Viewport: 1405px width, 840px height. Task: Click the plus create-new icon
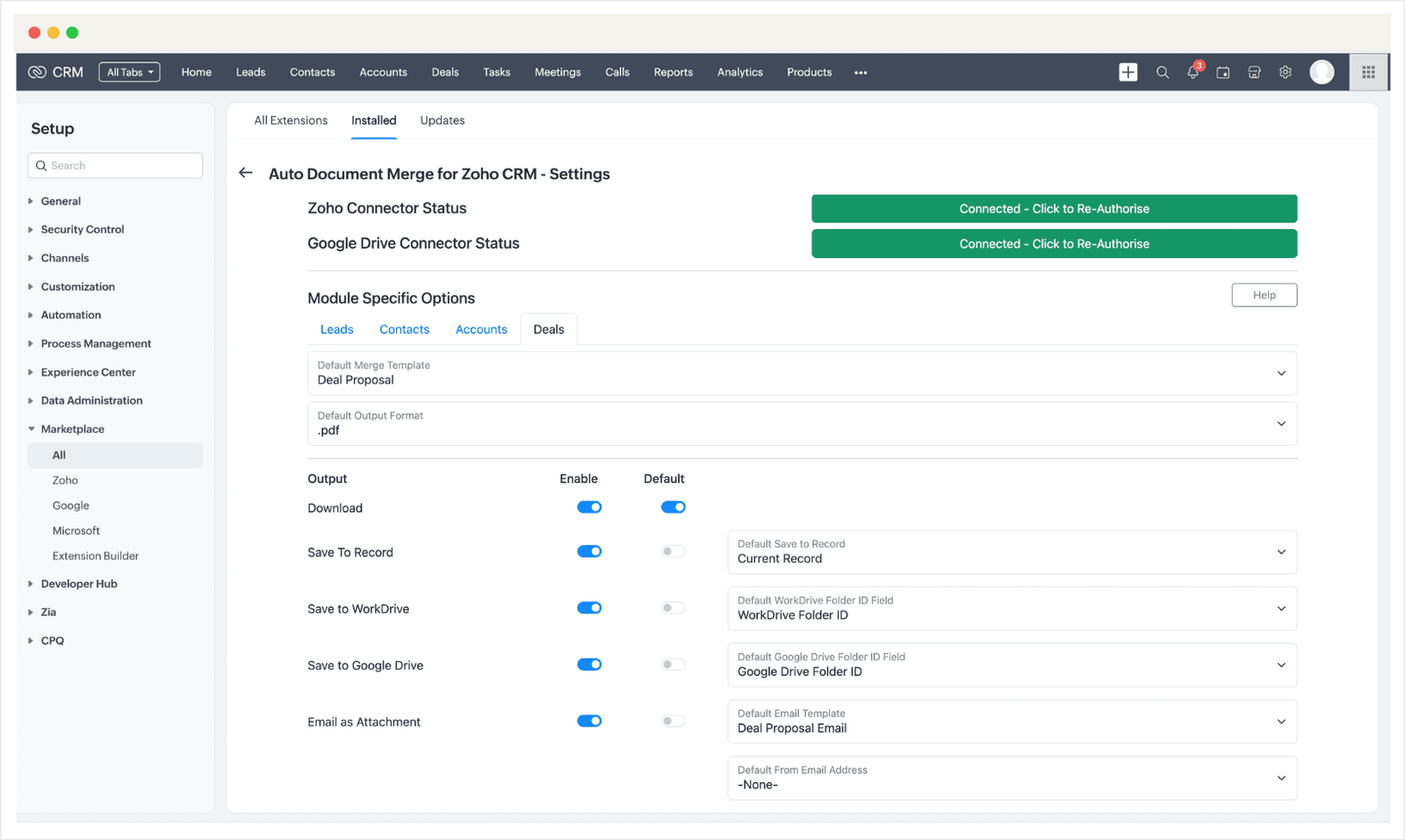(x=1128, y=72)
